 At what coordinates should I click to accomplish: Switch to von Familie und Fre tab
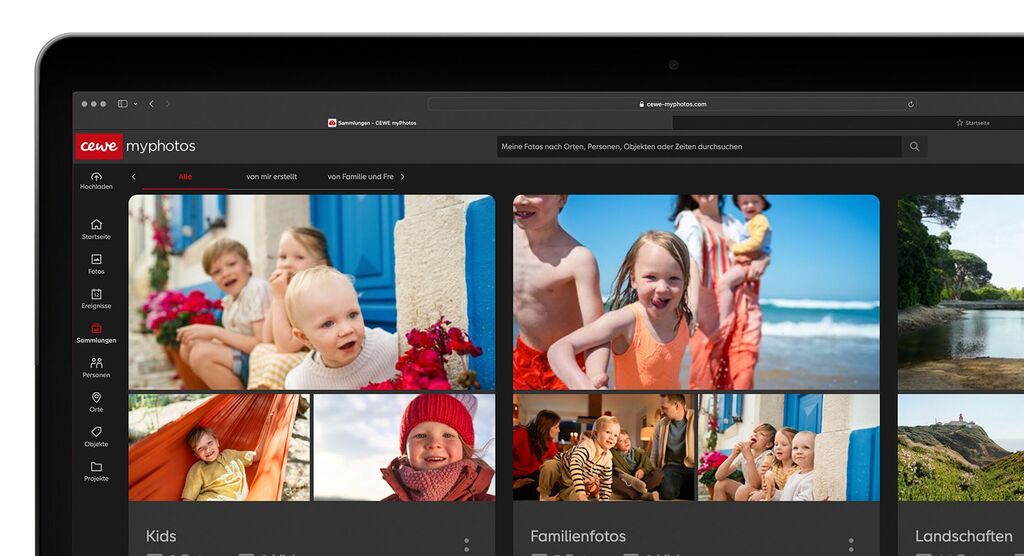[360, 176]
